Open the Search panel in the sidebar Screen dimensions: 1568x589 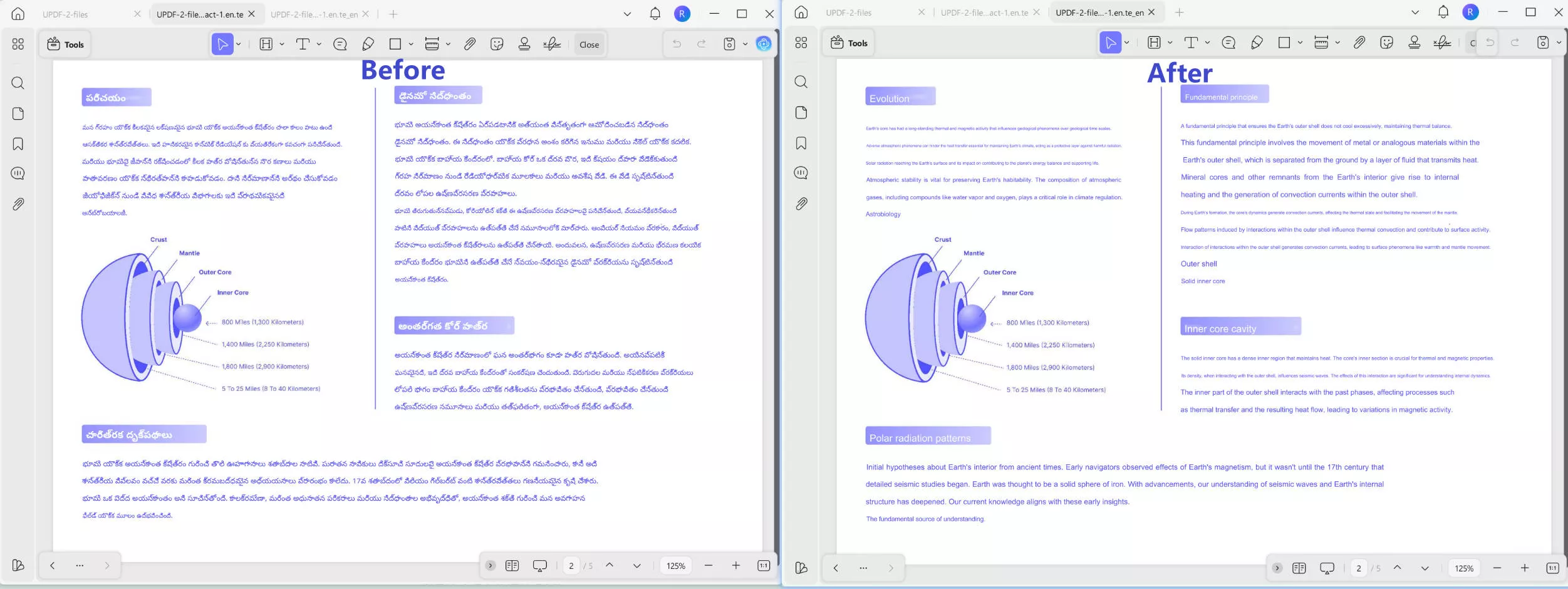coord(18,82)
